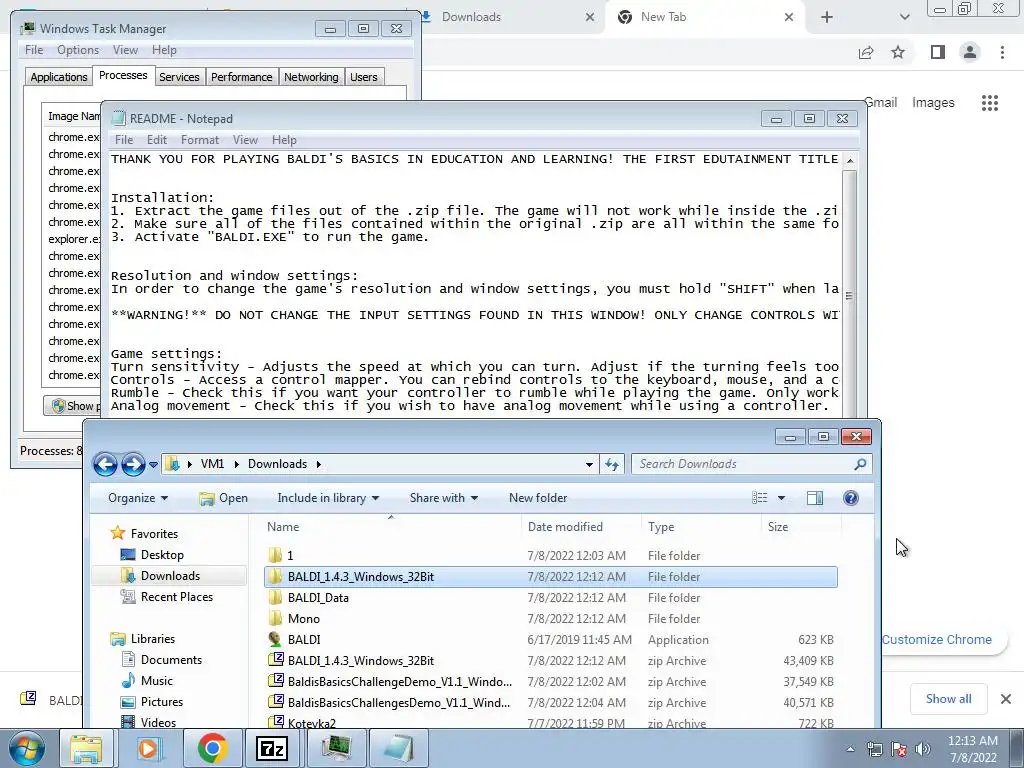Toggle Chrome side panel icon
The image size is (1024, 768).
click(x=937, y=52)
